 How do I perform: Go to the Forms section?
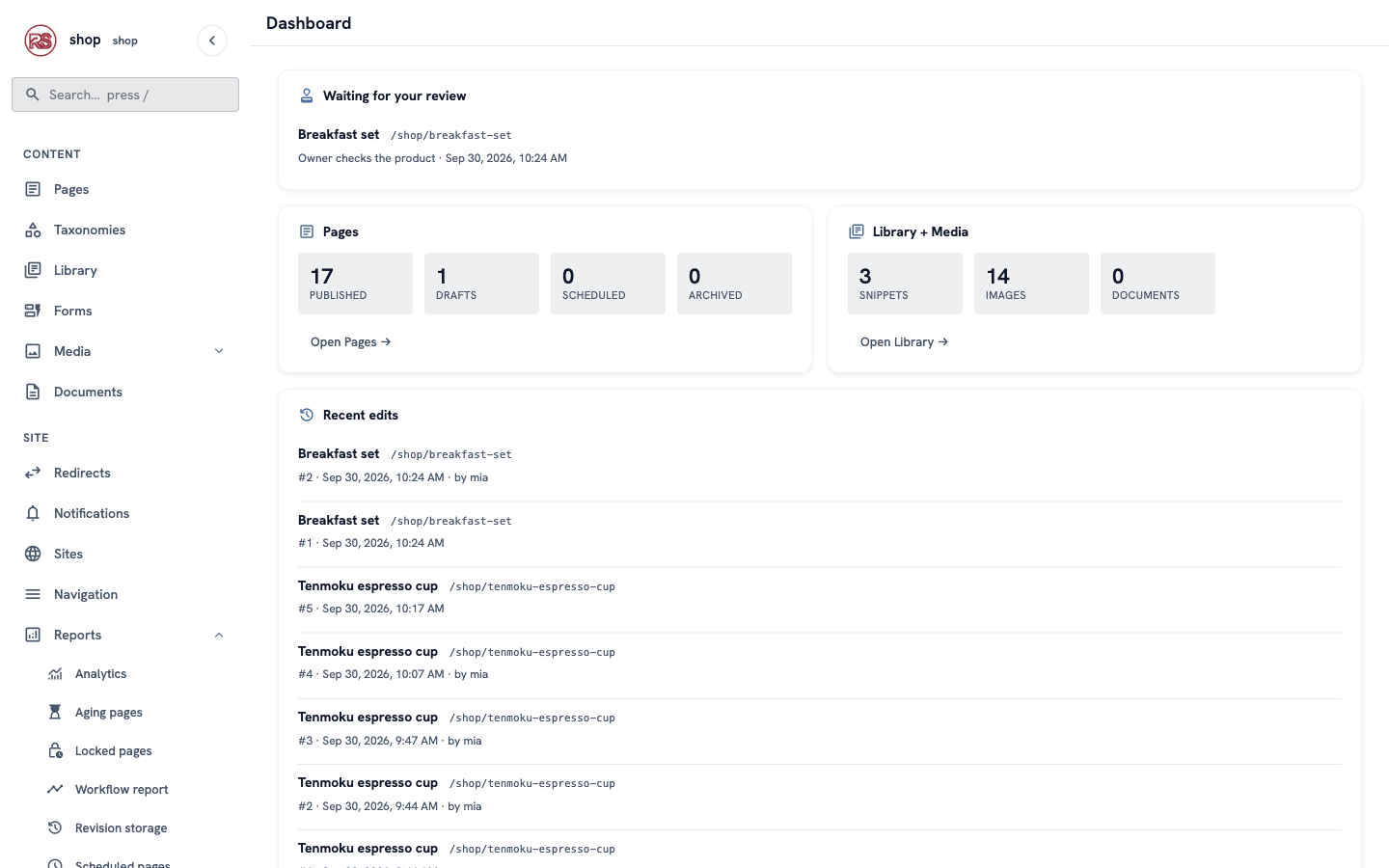click(125, 311)
